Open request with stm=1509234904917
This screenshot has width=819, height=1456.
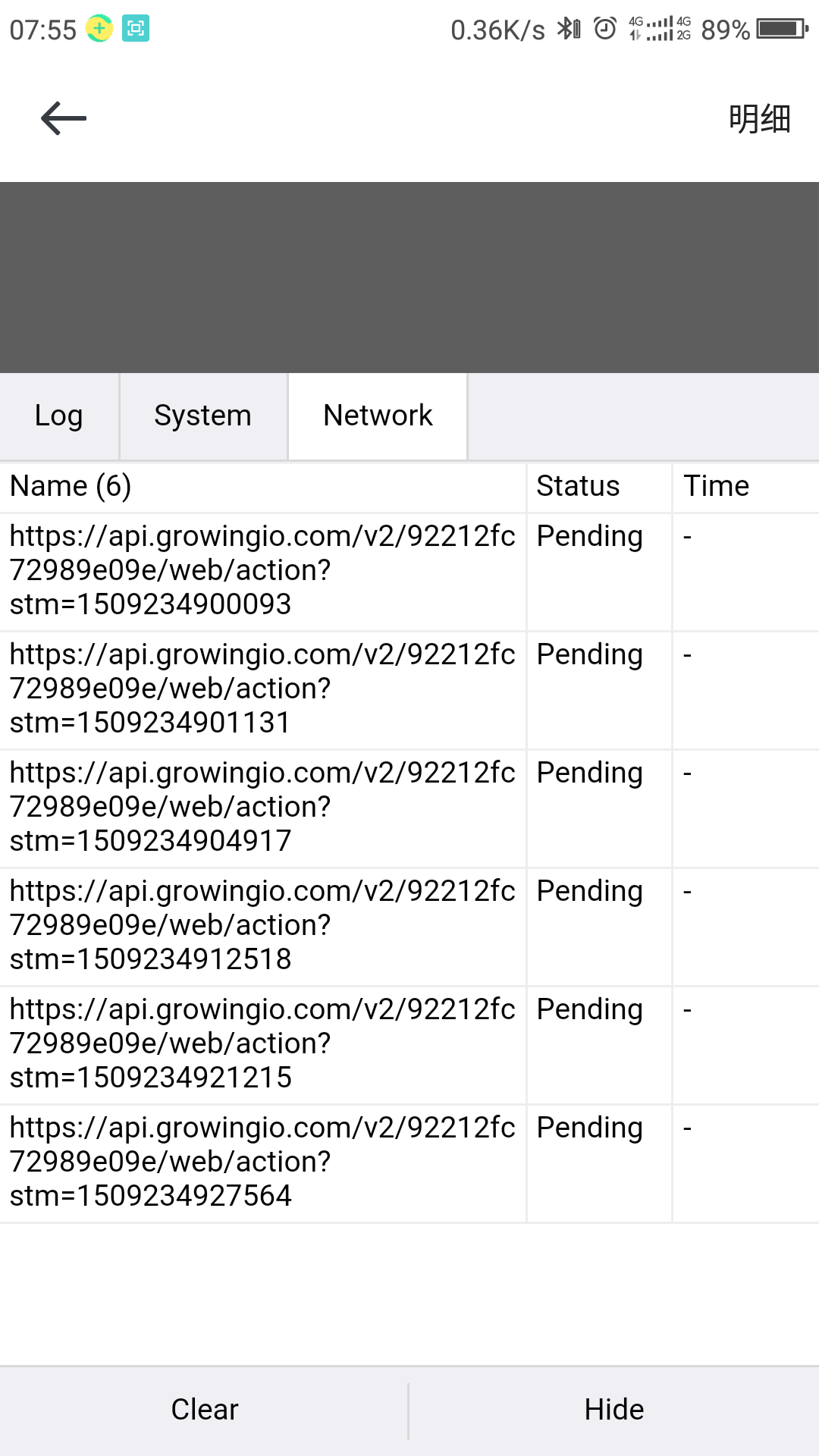409,808
